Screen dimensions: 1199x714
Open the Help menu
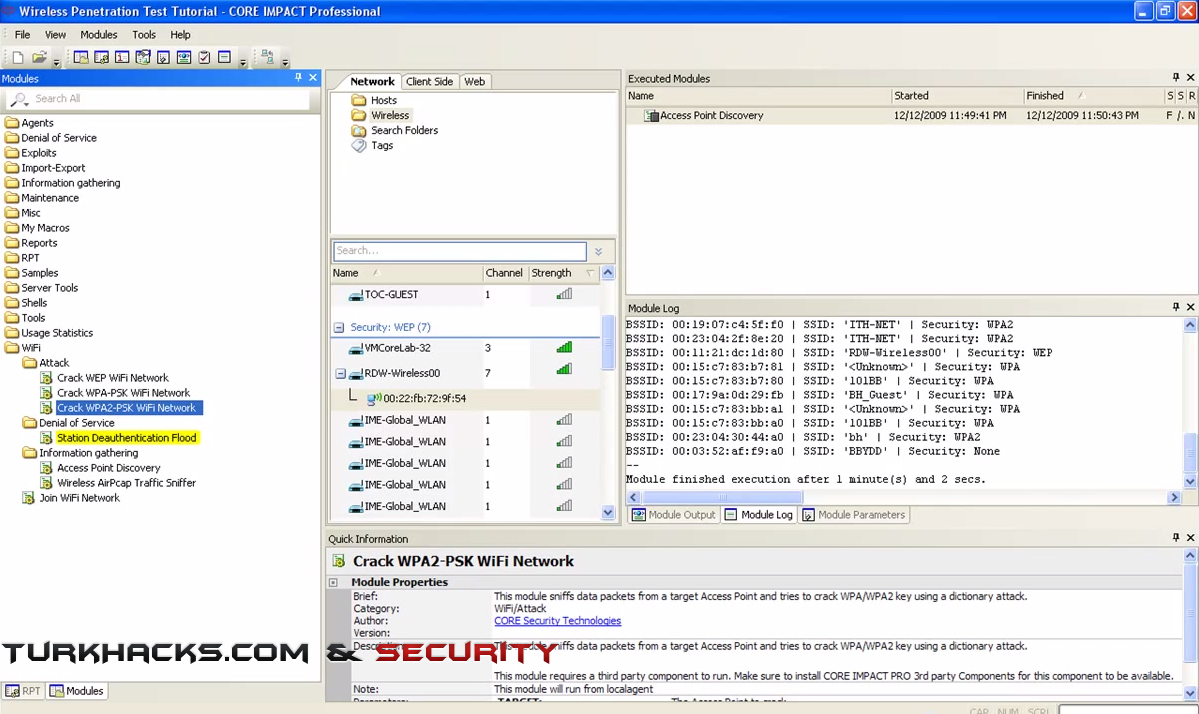coord(180,34)
